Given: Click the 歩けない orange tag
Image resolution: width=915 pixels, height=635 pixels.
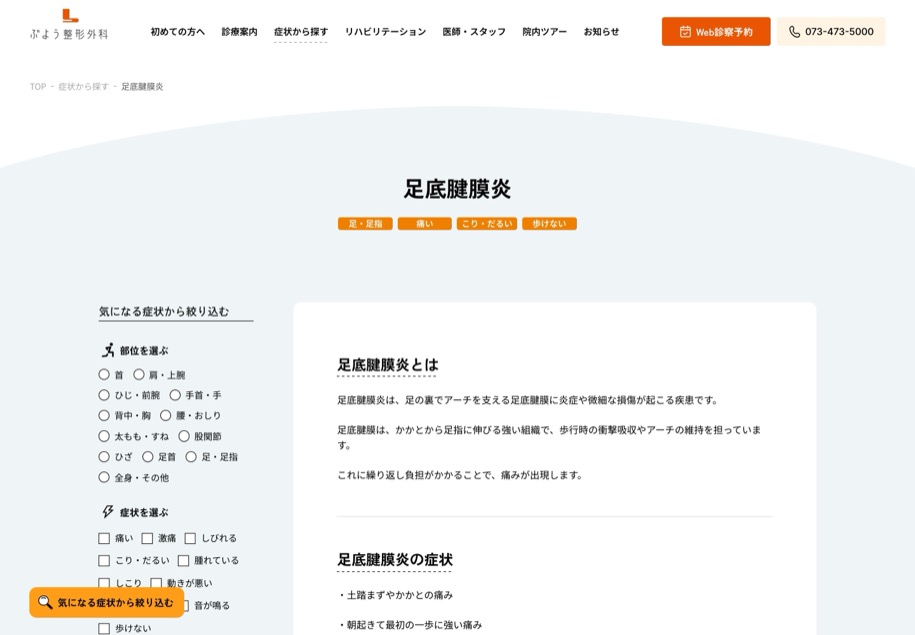Looking at the screenshot, I should [549, 224].
